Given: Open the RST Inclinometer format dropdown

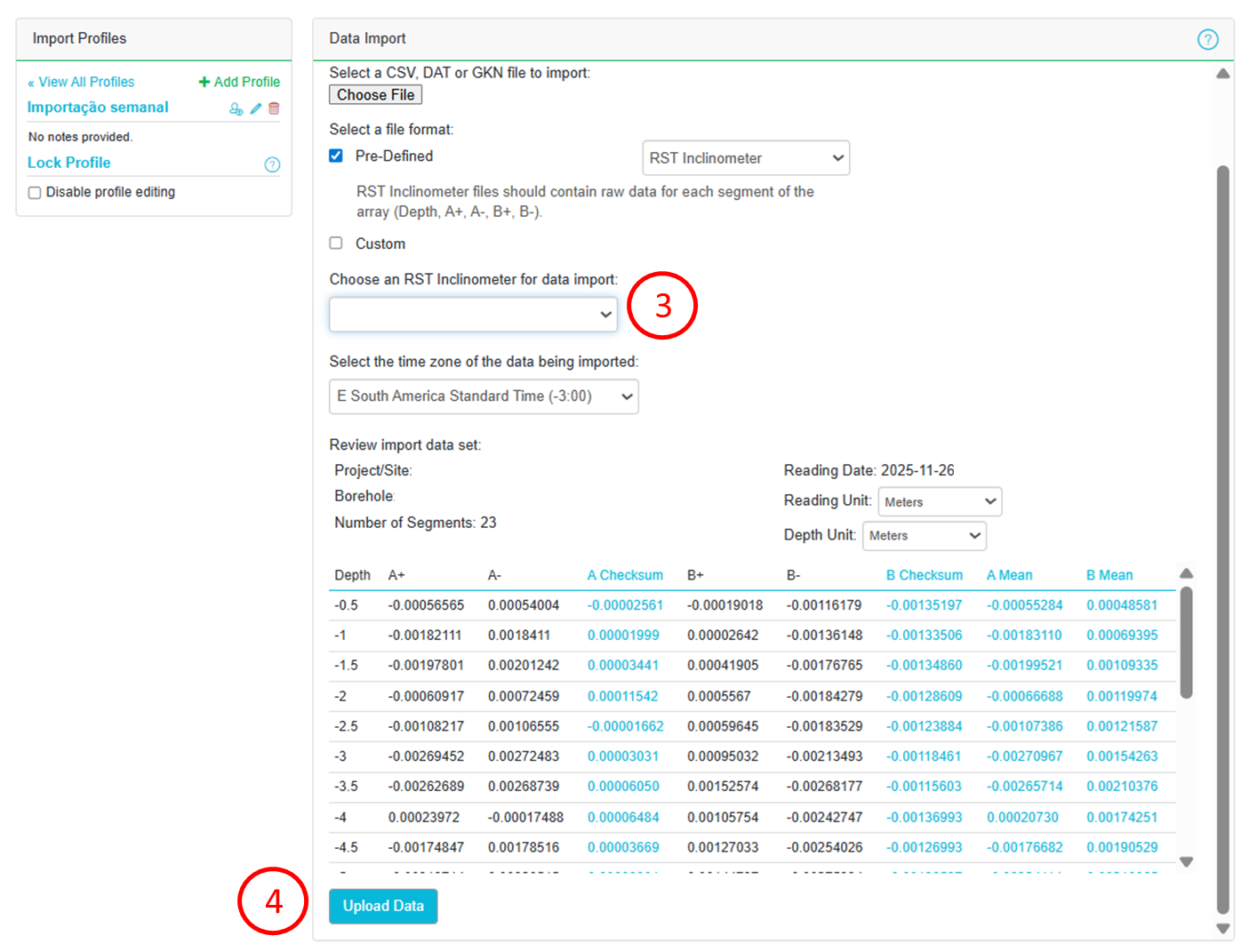Looking at the screenshot, I should coord(745,158).
